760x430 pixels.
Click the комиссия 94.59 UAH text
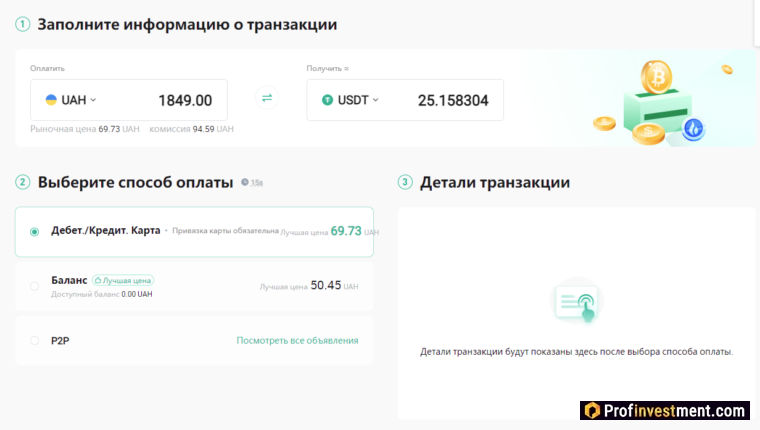191,129
